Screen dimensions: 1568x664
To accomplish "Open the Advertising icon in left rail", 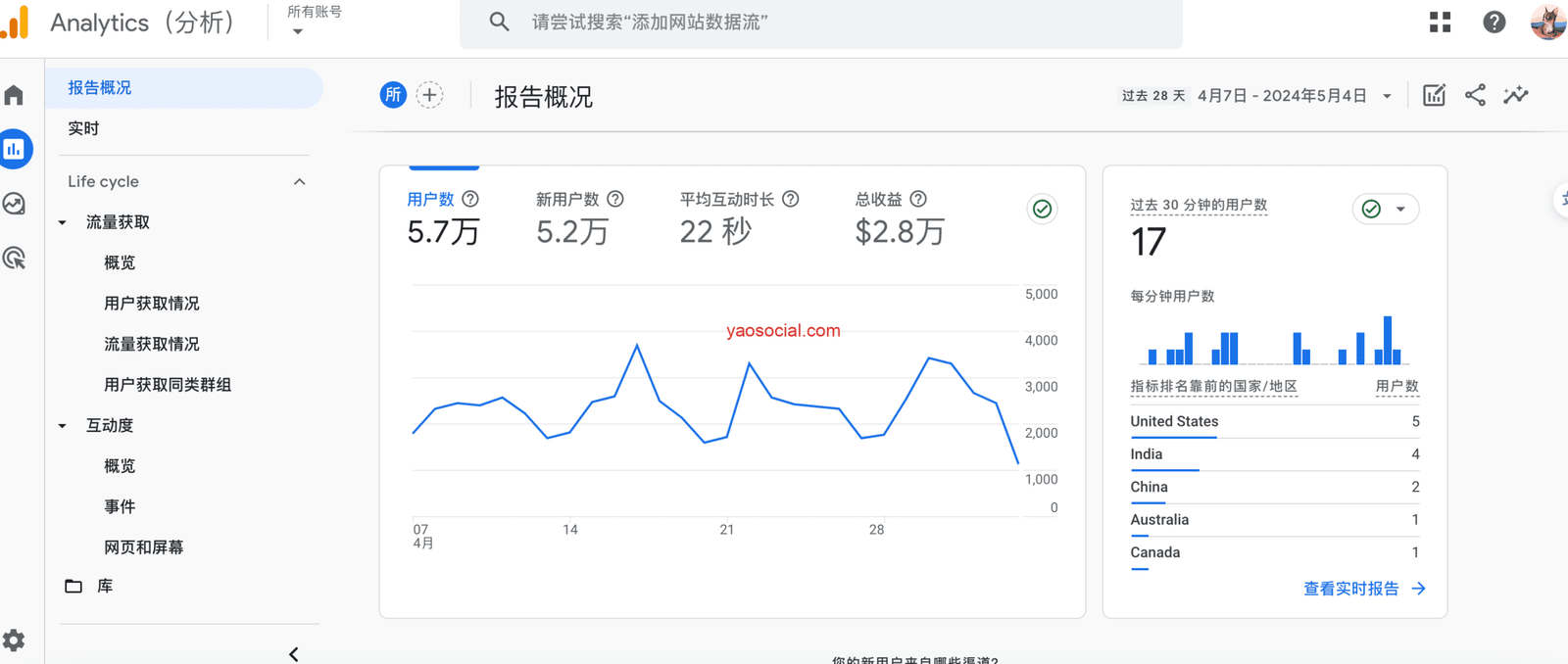I will [14, 259].
